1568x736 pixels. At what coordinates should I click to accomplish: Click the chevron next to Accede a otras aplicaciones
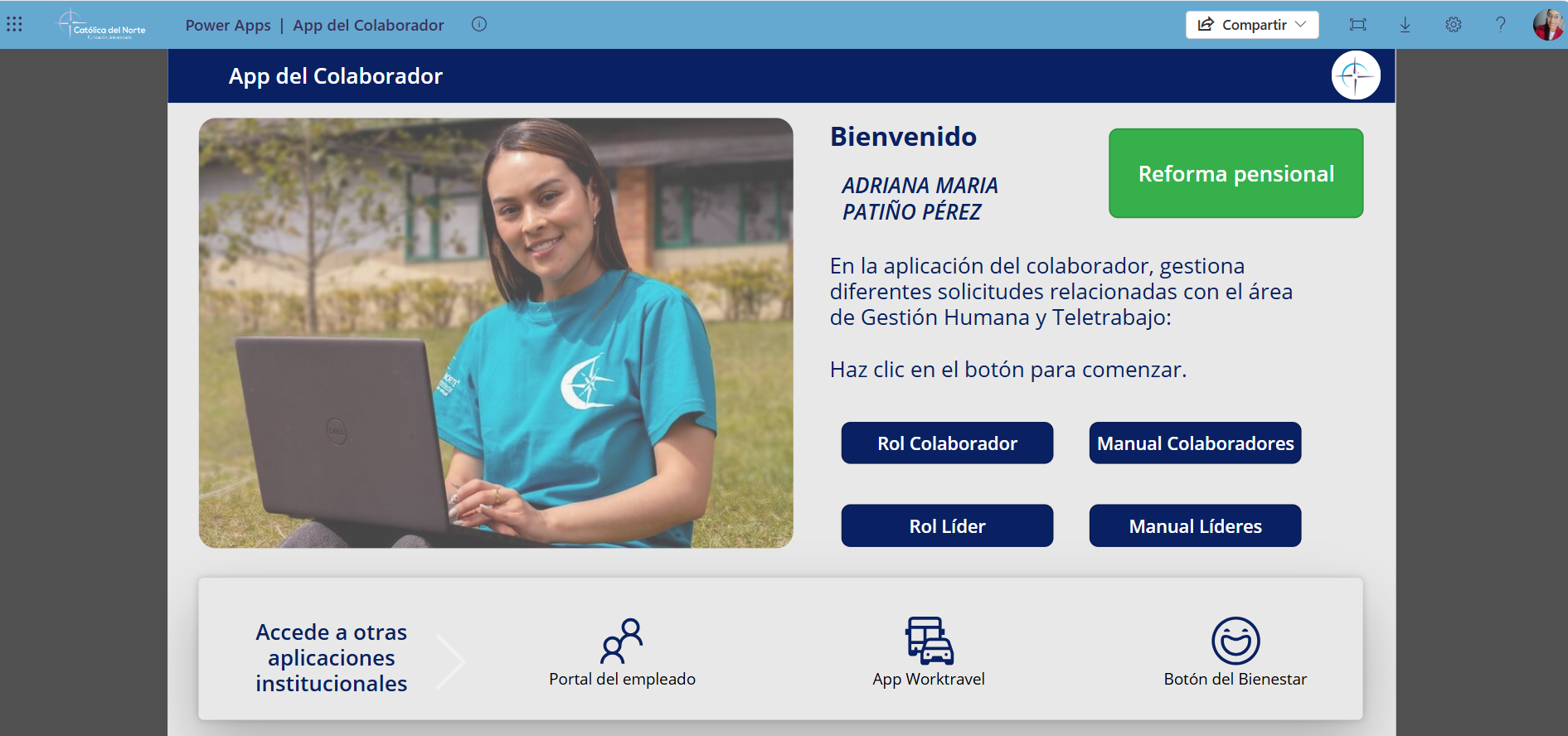point(451,661)
